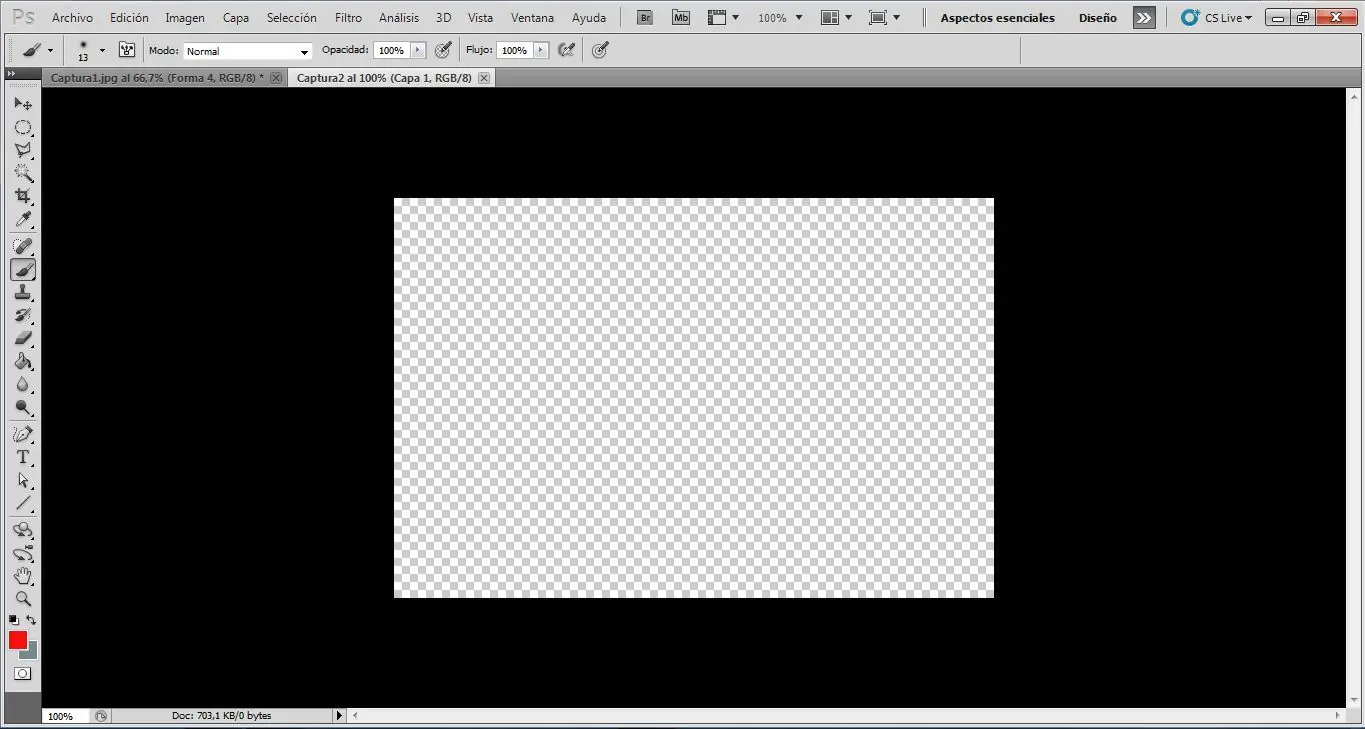
Task: Expand the collapsed toolbox panel arrows
Action: tap(11, 74)
